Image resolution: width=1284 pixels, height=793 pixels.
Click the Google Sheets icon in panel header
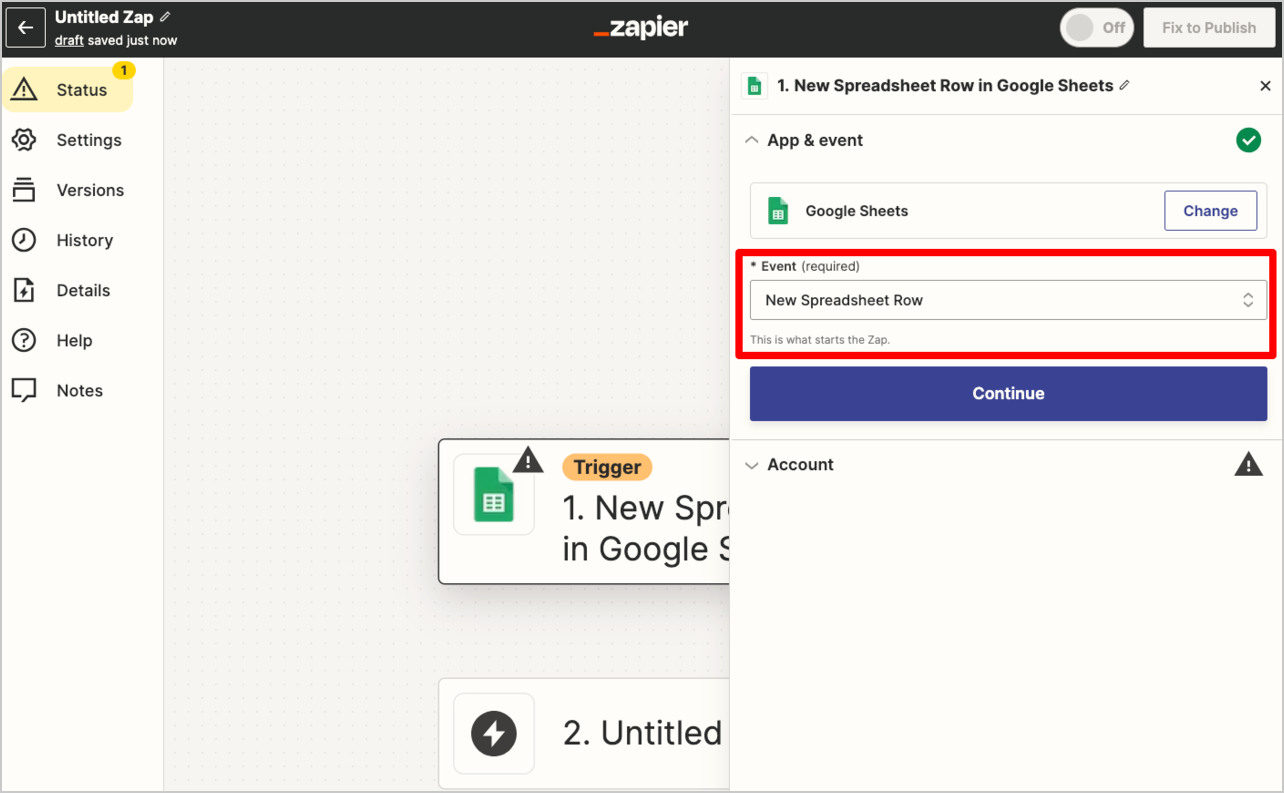coord(754,86)
